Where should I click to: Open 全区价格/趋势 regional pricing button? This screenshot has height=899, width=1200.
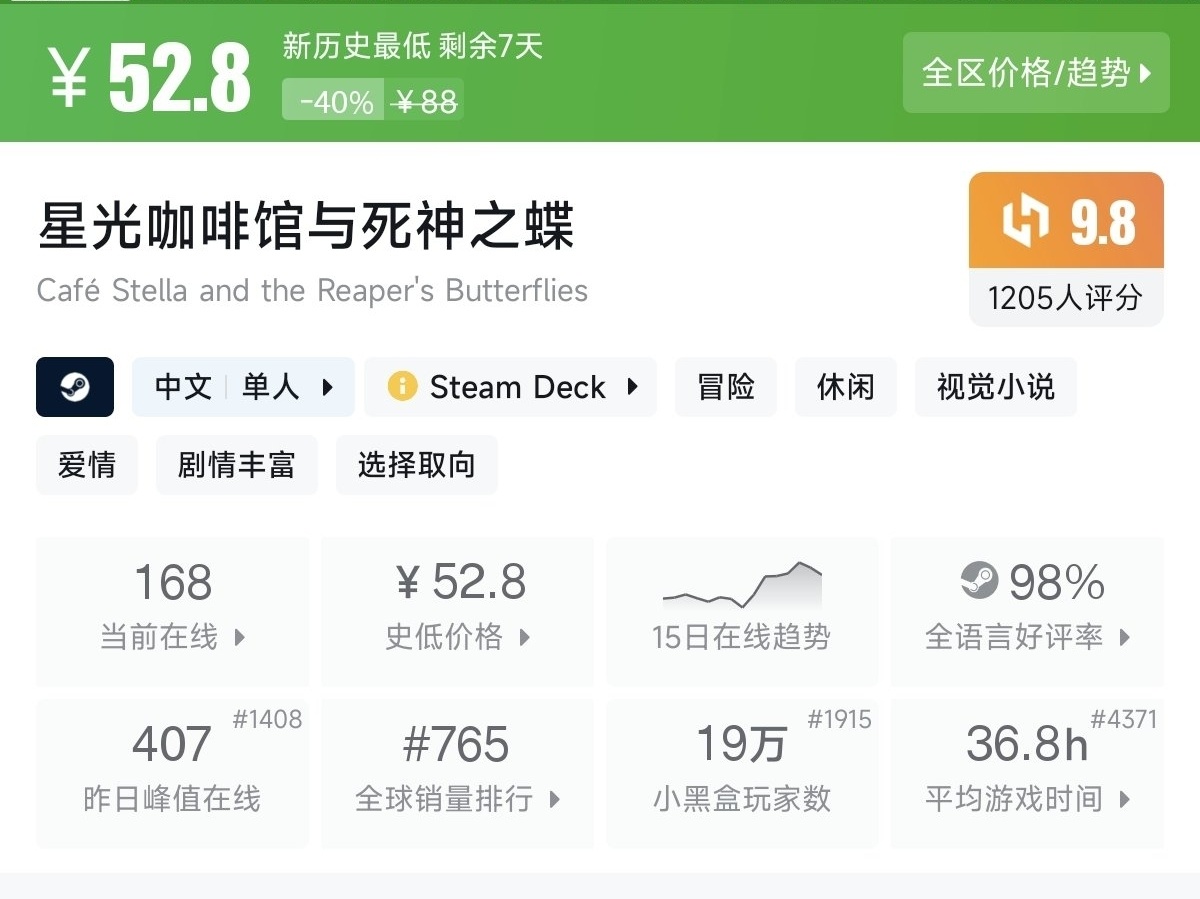coord(1036,73)
